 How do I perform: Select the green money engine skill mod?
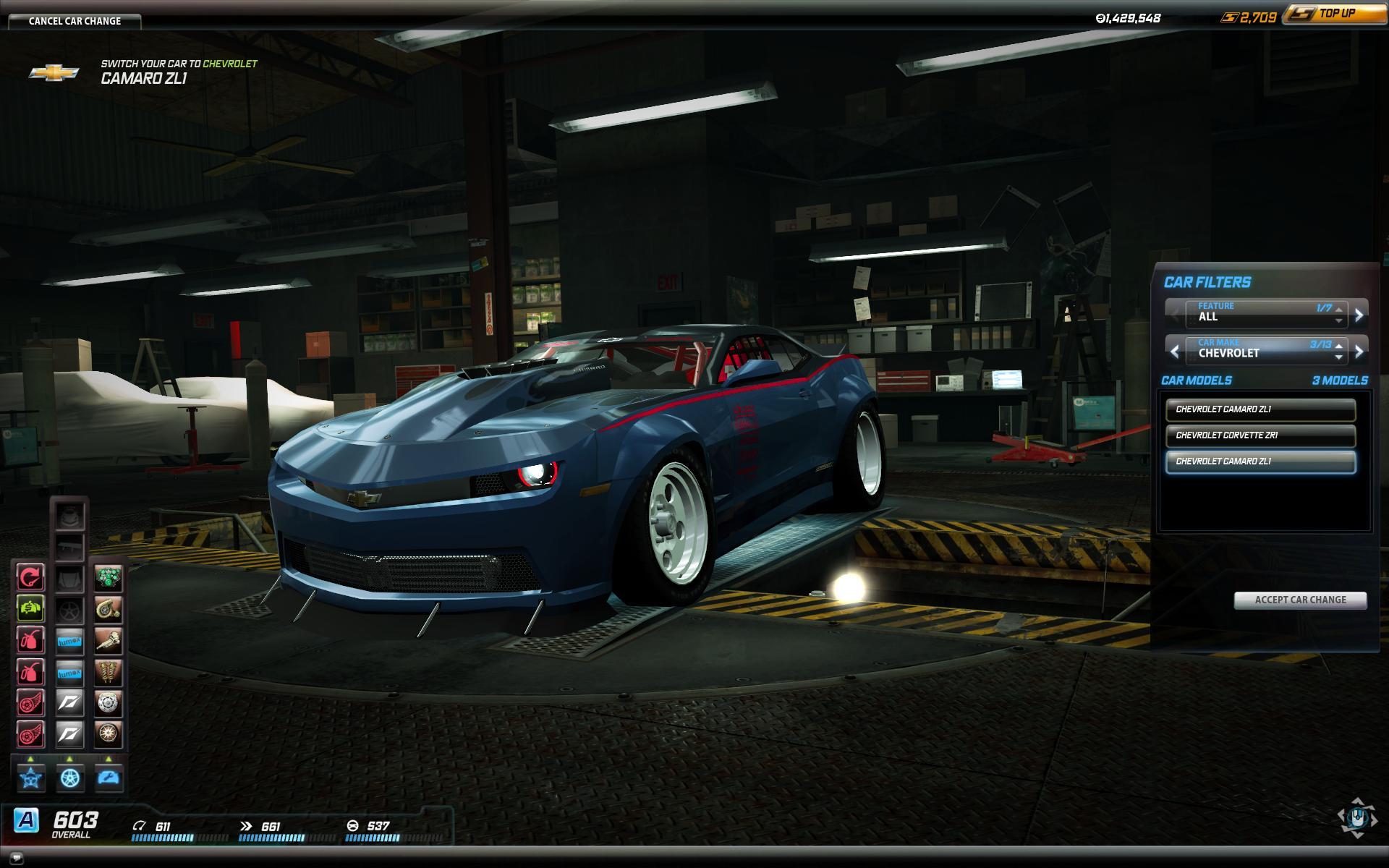[30, 608]
